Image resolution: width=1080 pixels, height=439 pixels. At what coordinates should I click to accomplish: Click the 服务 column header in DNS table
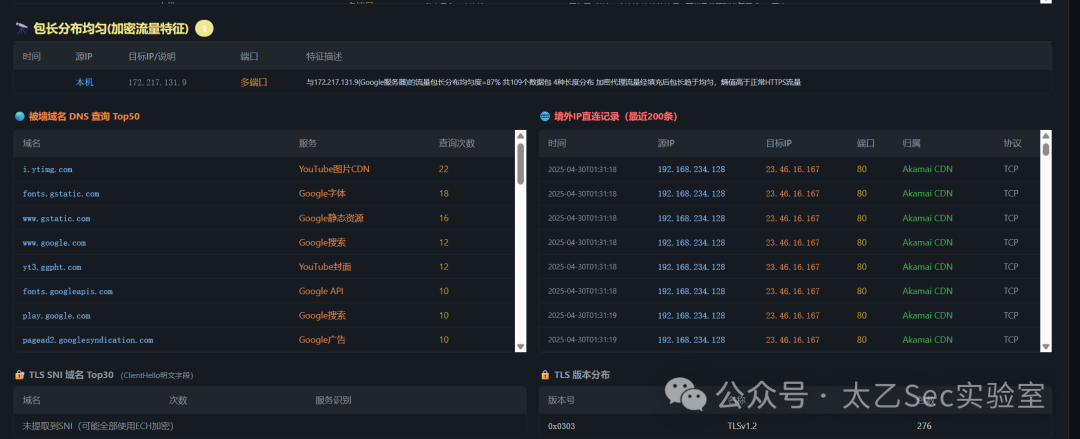[x=308, y=143]
